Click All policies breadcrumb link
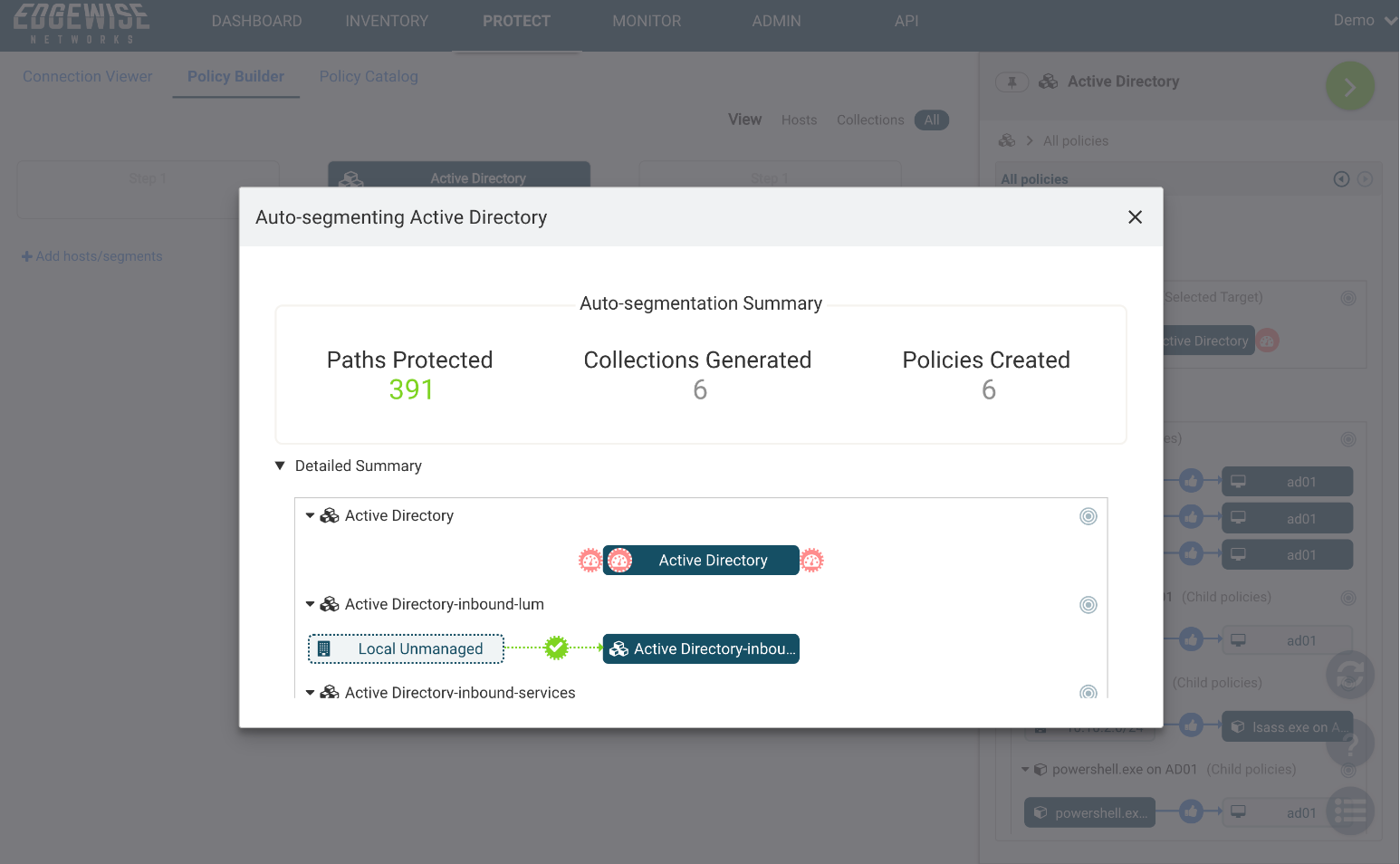Viewport: 1400px width, 864px height. tap(1075, 140)
